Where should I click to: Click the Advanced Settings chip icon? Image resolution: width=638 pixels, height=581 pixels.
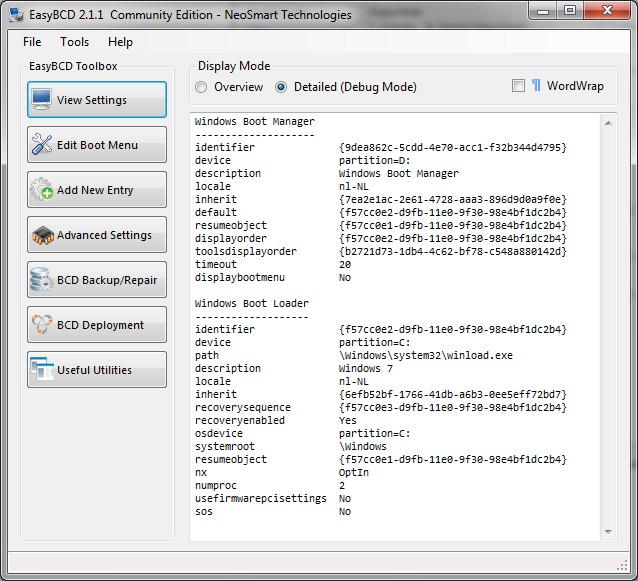point(43,235)
